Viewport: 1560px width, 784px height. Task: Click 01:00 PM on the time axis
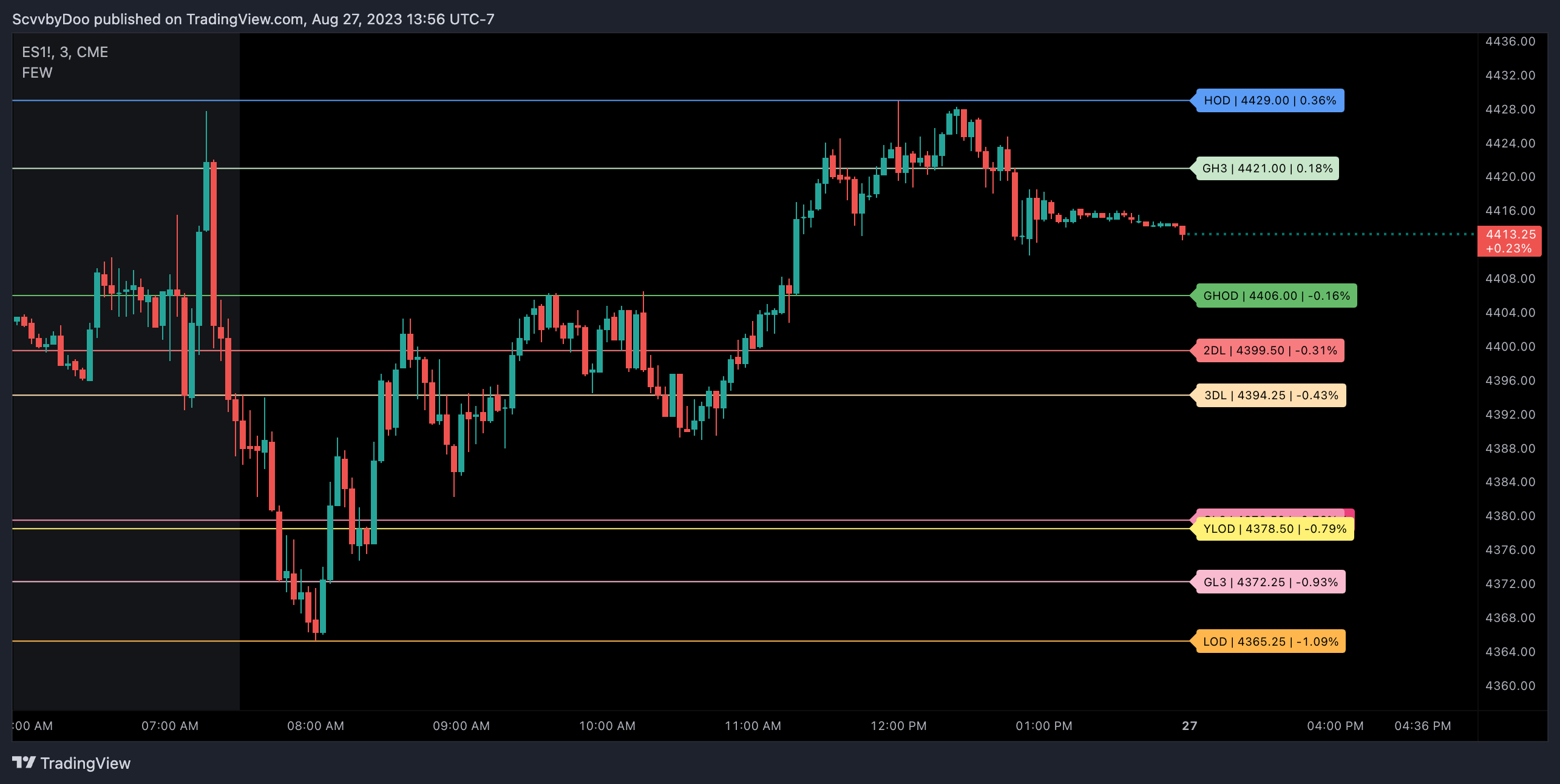1044,726
